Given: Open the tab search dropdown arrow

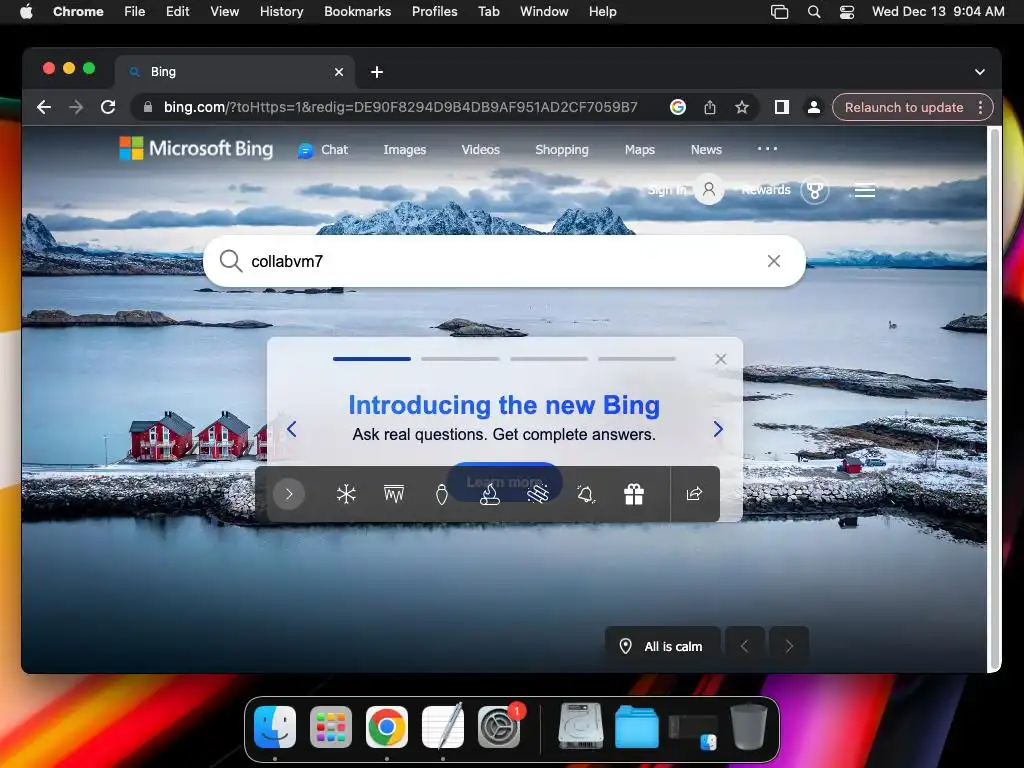Looking at the screenshot, I should click(x=980, y=72).
